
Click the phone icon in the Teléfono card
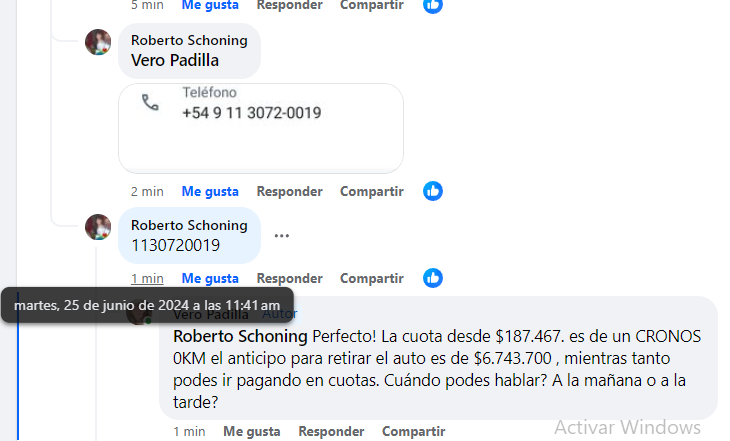(x=150, y=102)
